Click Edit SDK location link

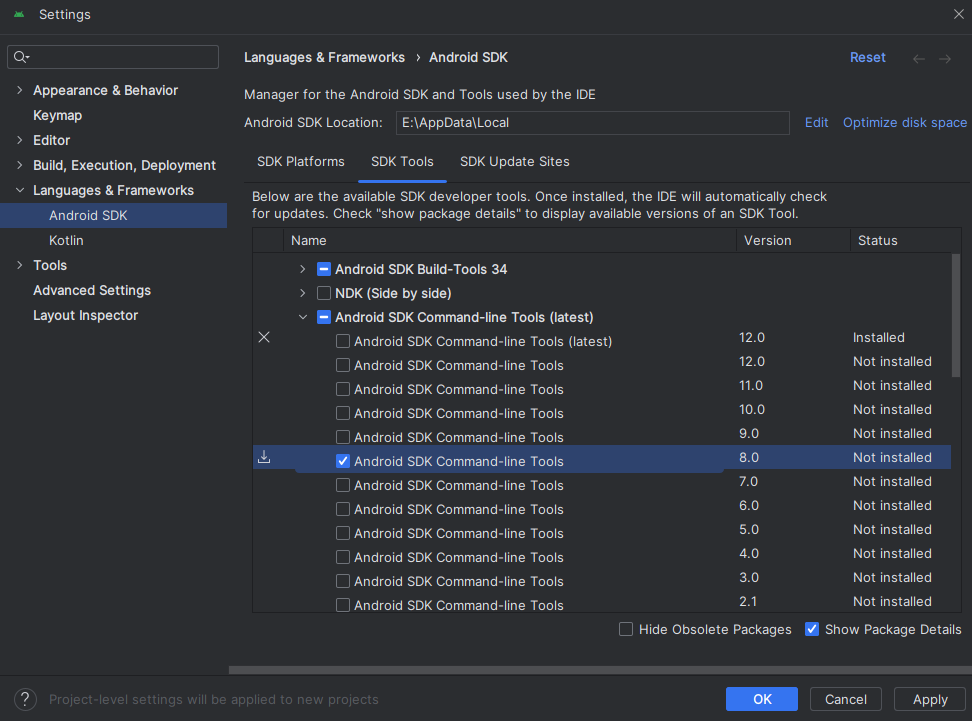[x=816, y=123]
